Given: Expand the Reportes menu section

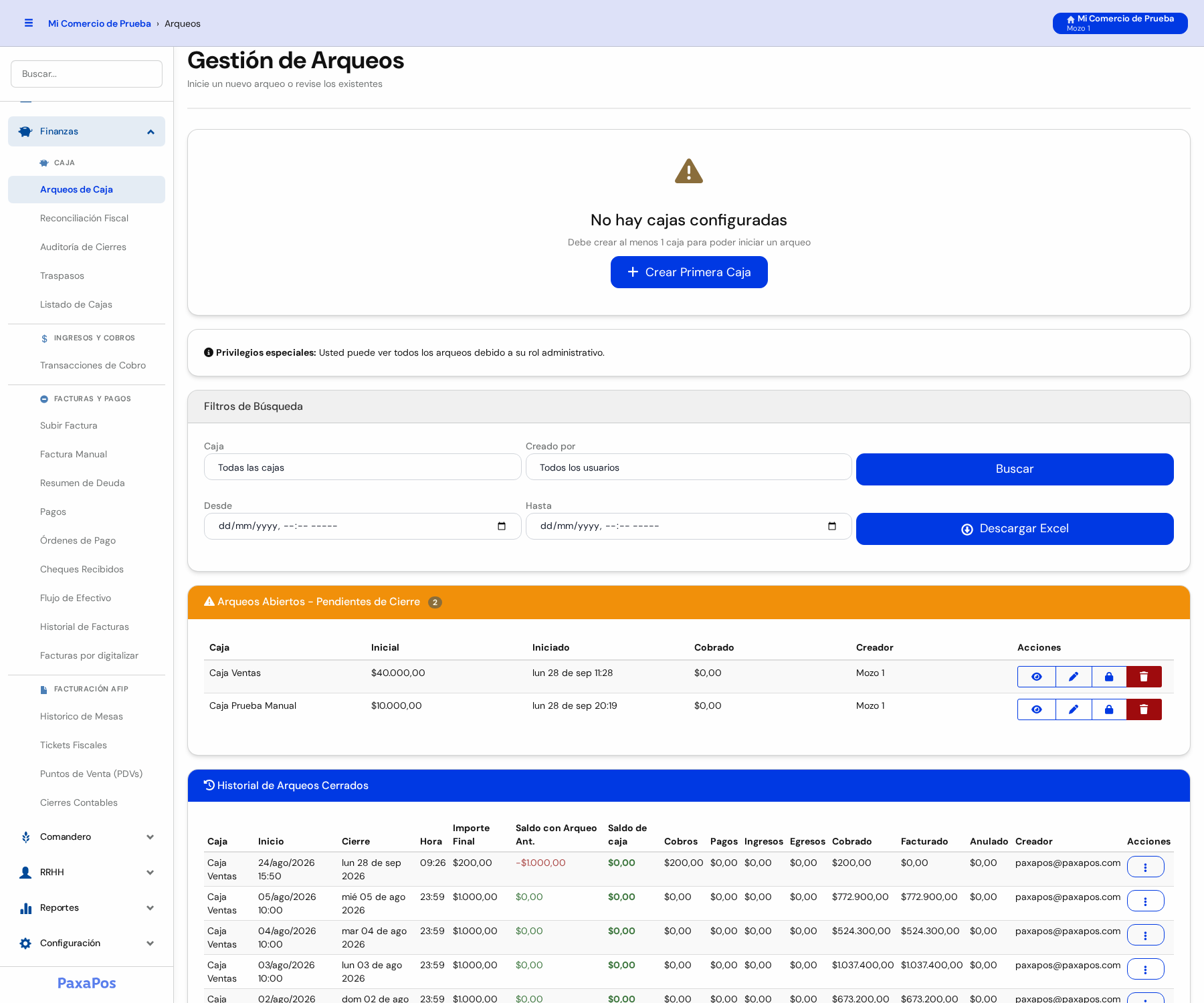Looking at the screenshot, I should click(86, 908).
